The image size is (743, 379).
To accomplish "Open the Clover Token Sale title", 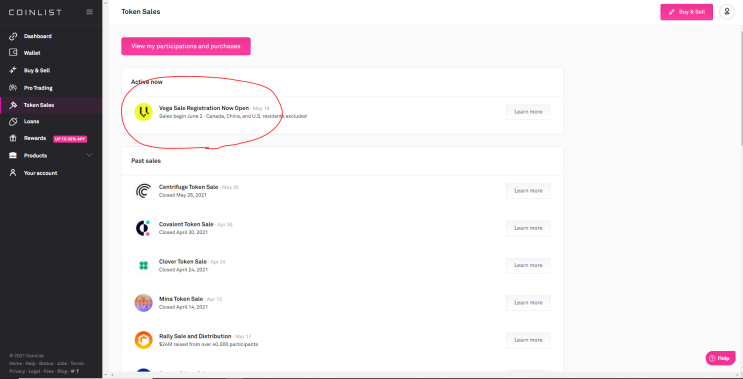I will tap(183, 262).
